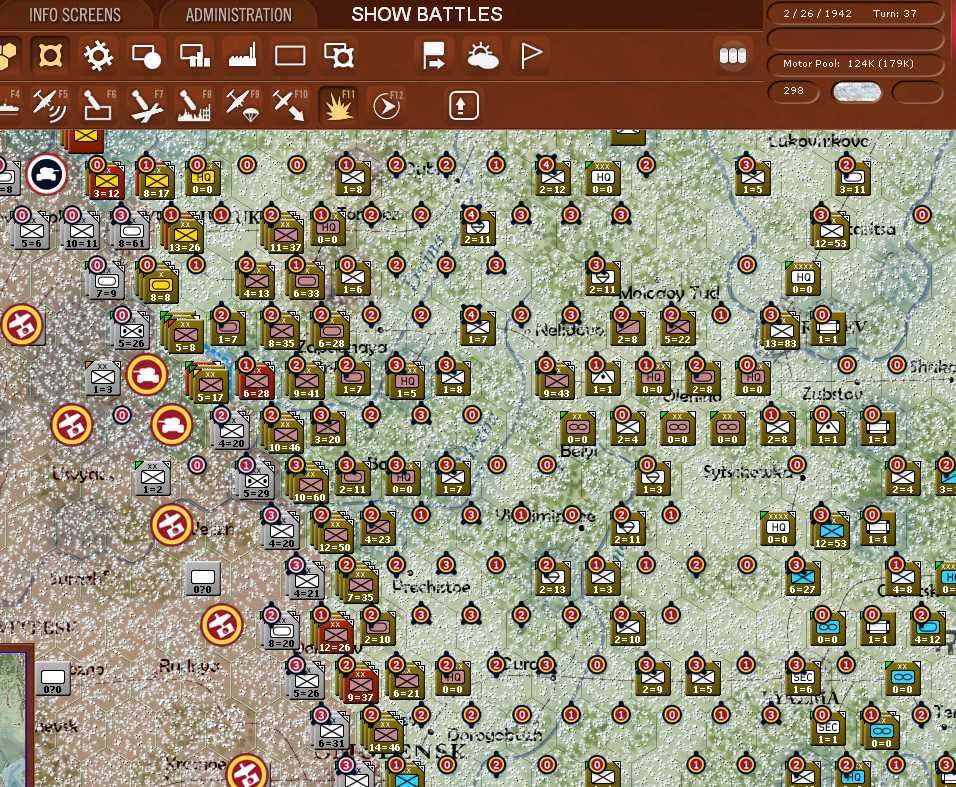Select the F5 air recon mode
The height and width of the screenshot is (787, 956).
pos(50,105)
